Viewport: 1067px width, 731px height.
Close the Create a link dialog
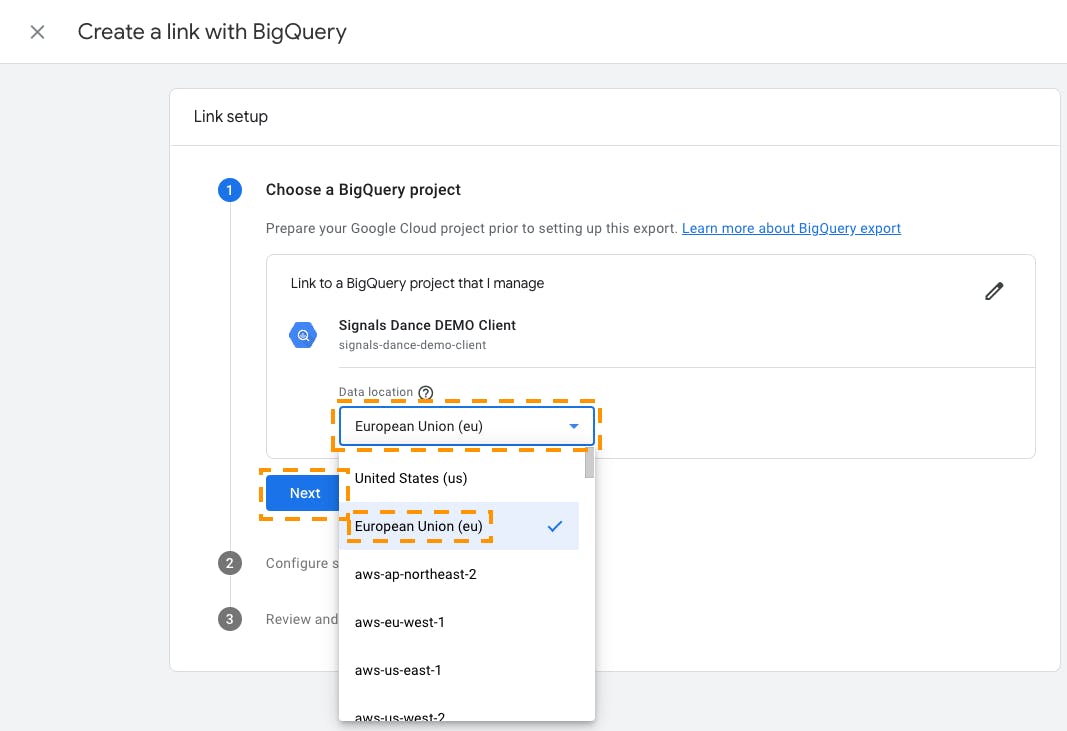pyautogui.click(x=37, y=32)
